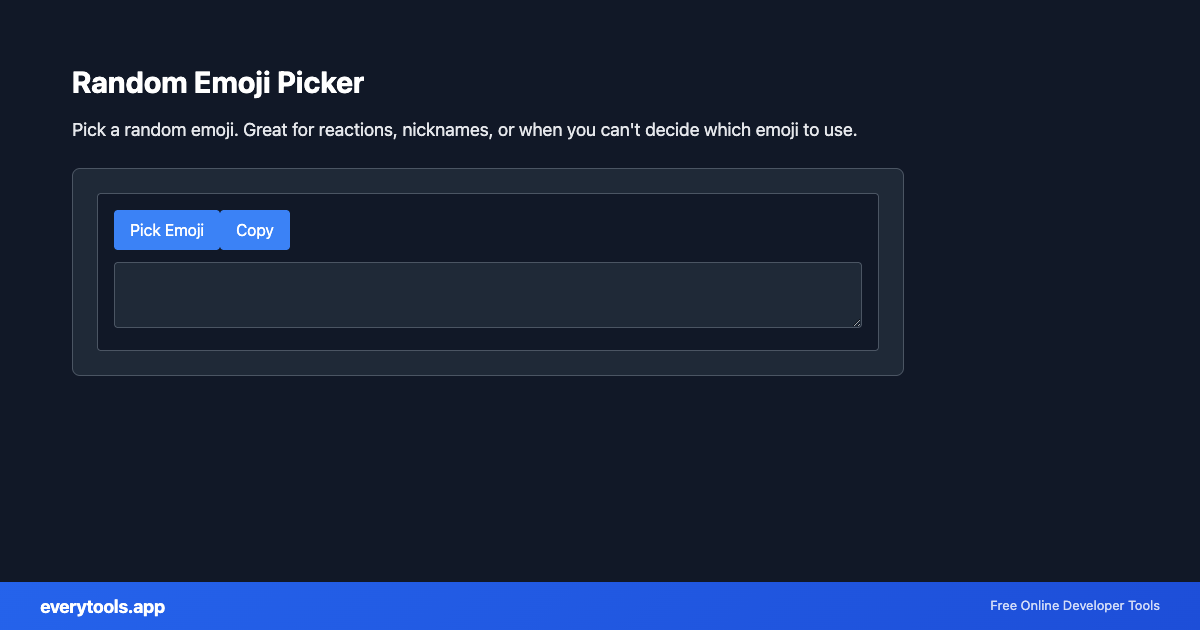Click the blue footer bar

(x=600, y=606)
